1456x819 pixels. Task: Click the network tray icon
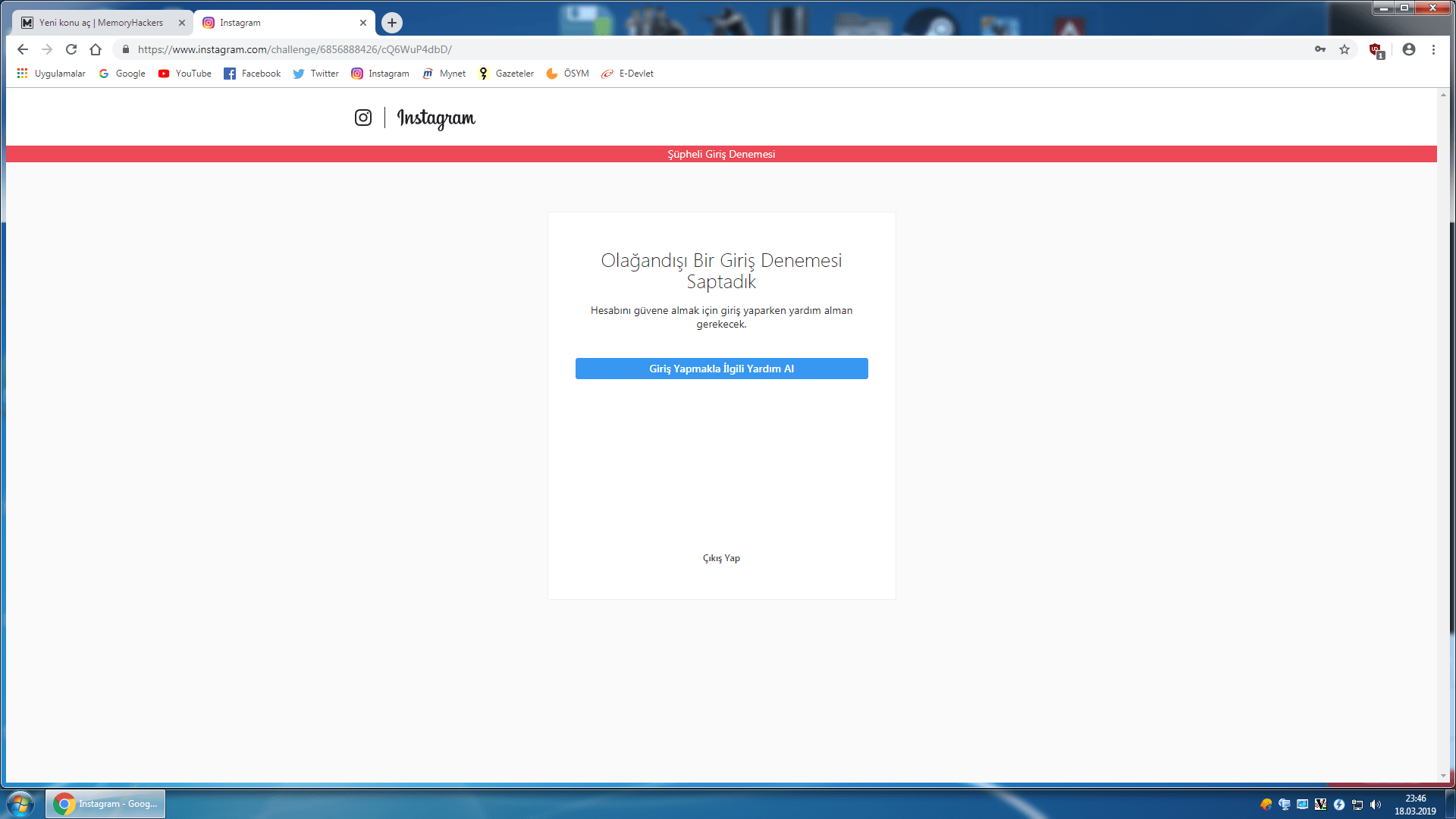pos(1357,805)
